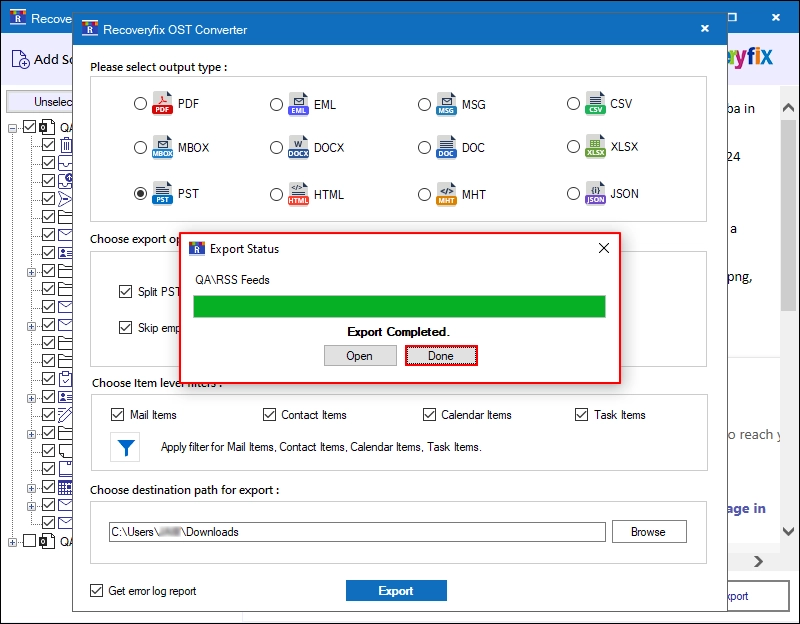This screenshot has height=624, width=800.
Task: Toggle the Calendar Items checkbox
Action: (x=429, y=414)
